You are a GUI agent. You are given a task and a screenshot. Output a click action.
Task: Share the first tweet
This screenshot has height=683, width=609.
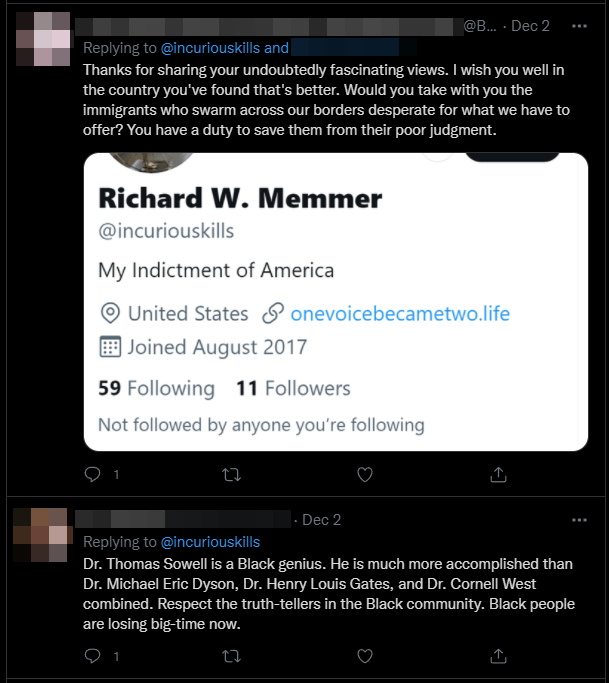click(500, 474)
